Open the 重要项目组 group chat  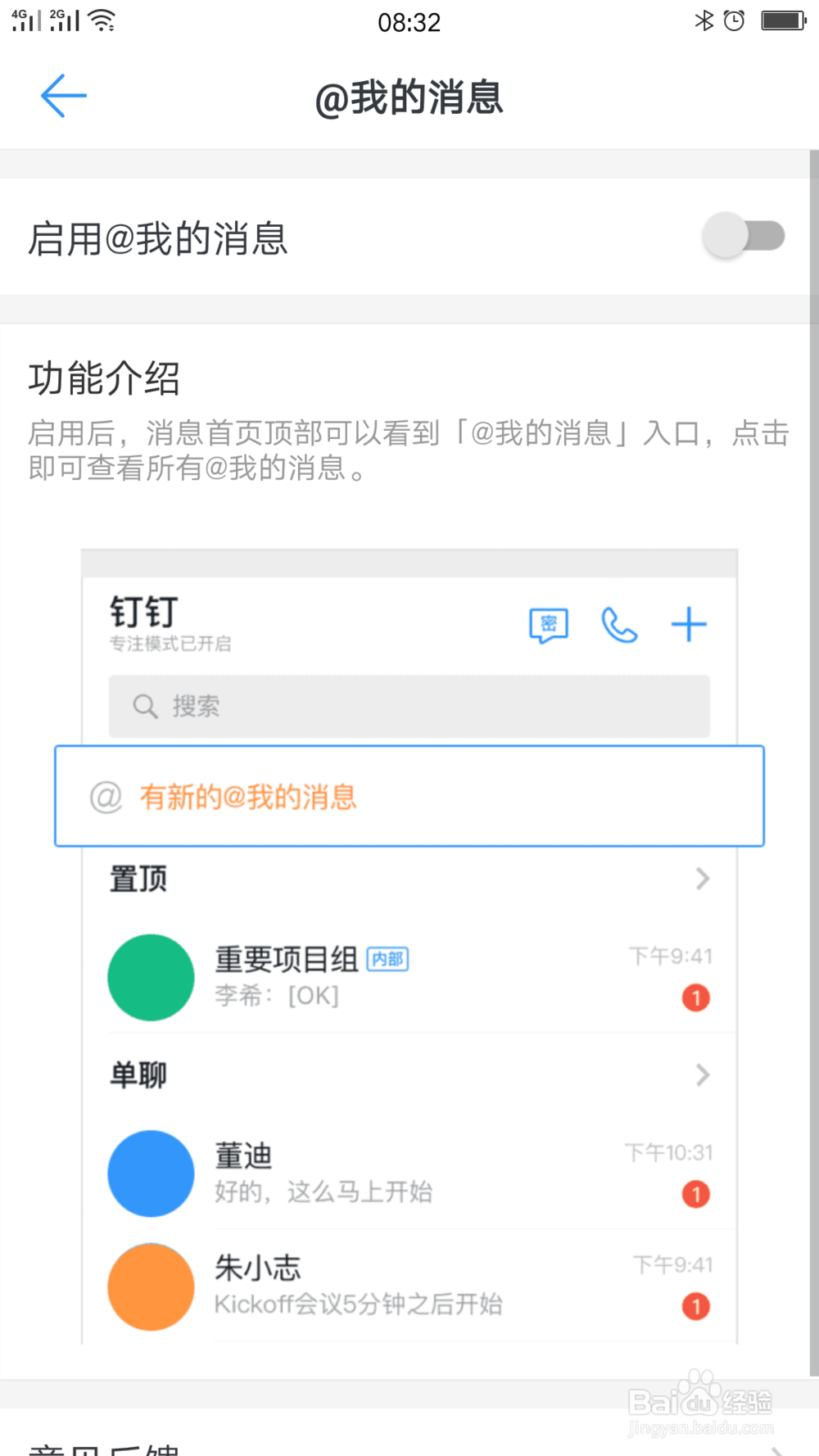pos(409,977)
